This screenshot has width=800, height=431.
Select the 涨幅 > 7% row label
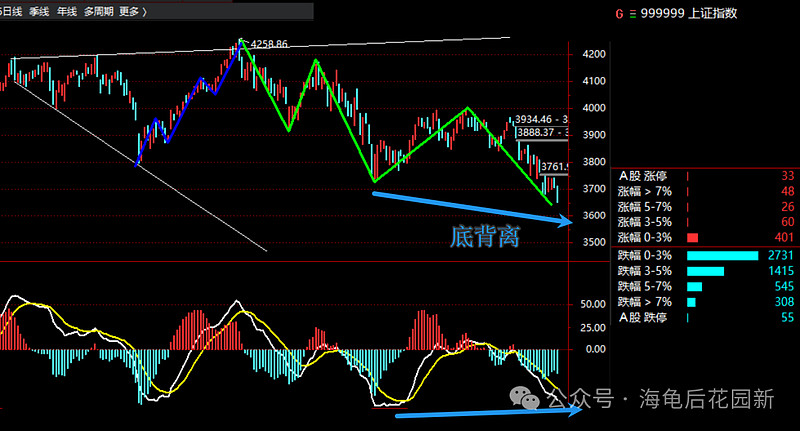[x=644, y=192]
